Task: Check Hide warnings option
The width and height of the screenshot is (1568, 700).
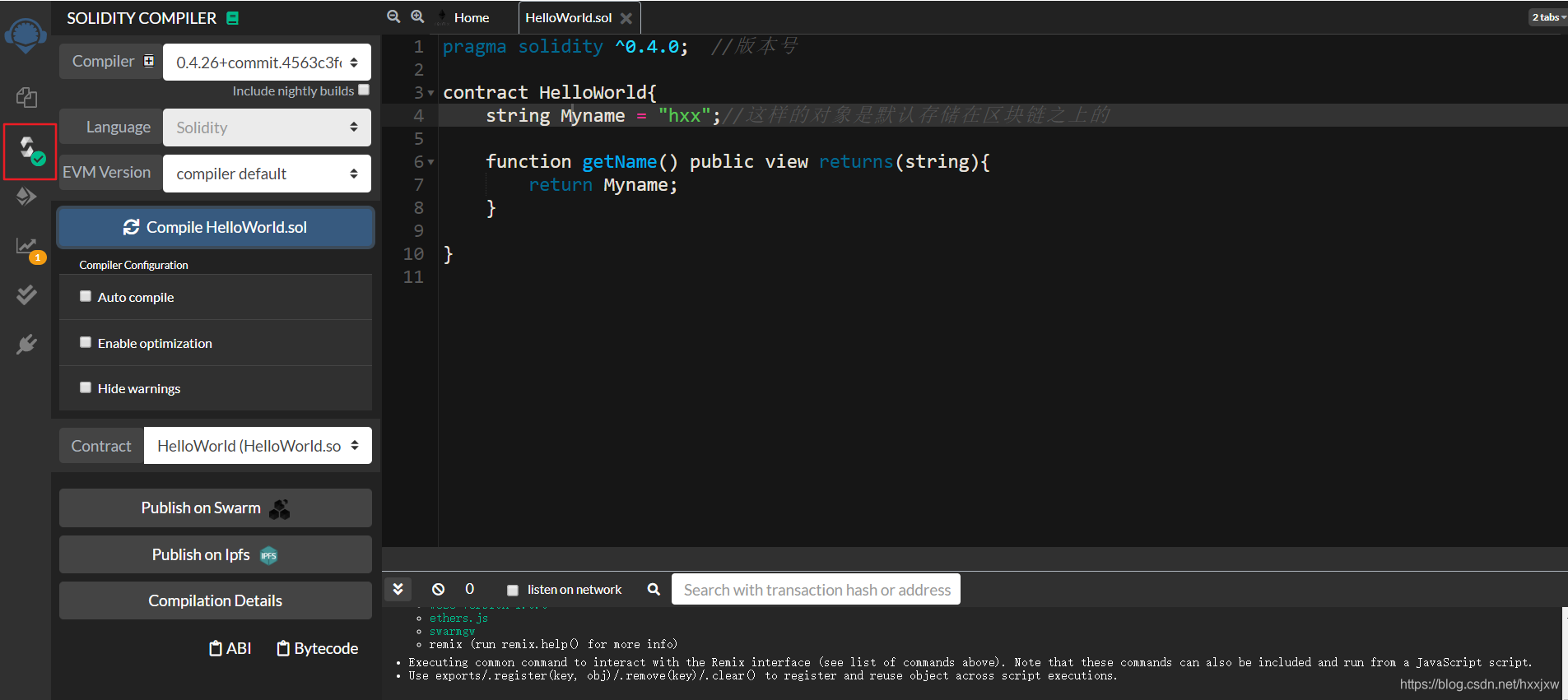Action: (86, 387)
